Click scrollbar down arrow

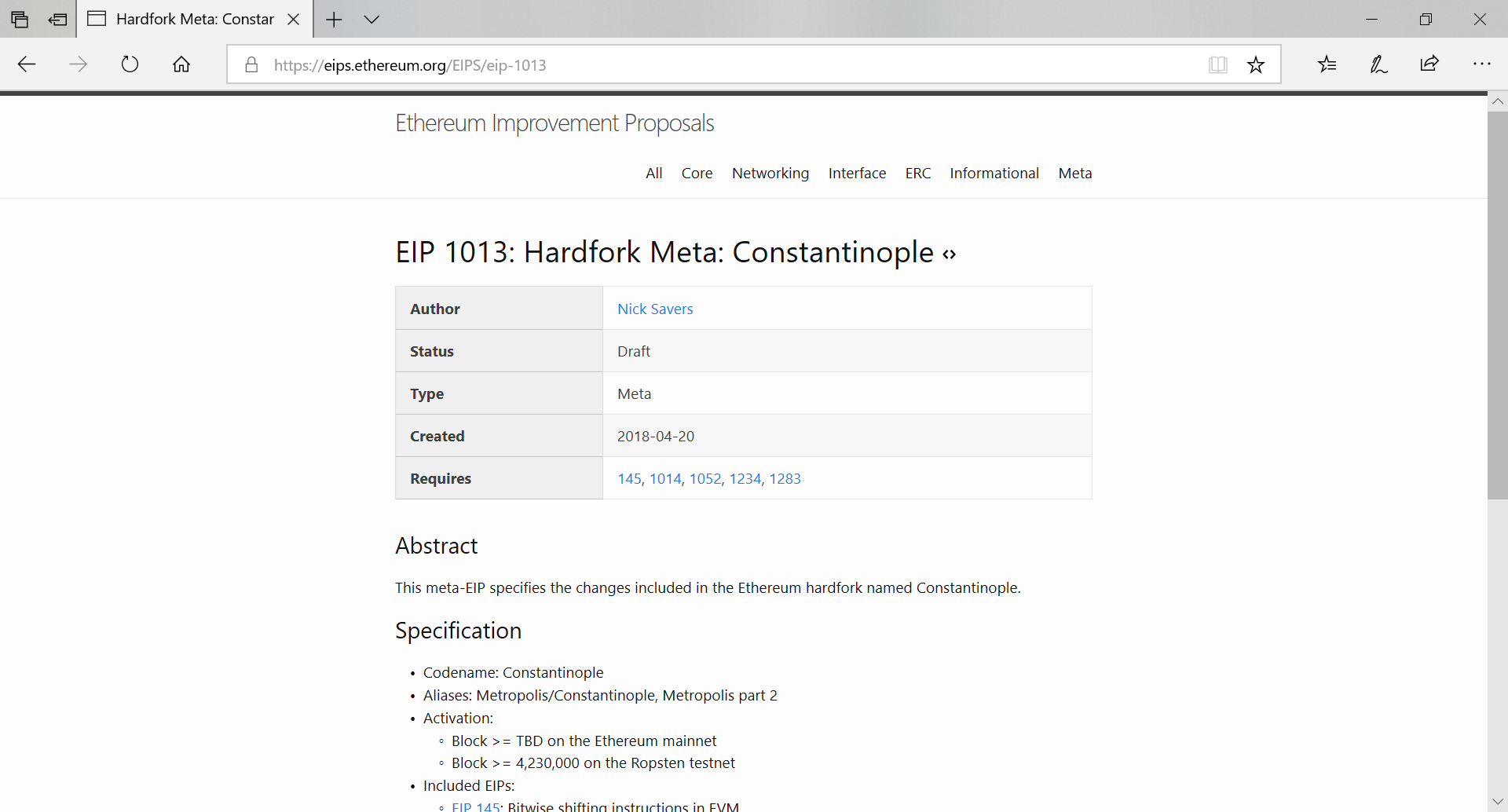(1498, 802)
